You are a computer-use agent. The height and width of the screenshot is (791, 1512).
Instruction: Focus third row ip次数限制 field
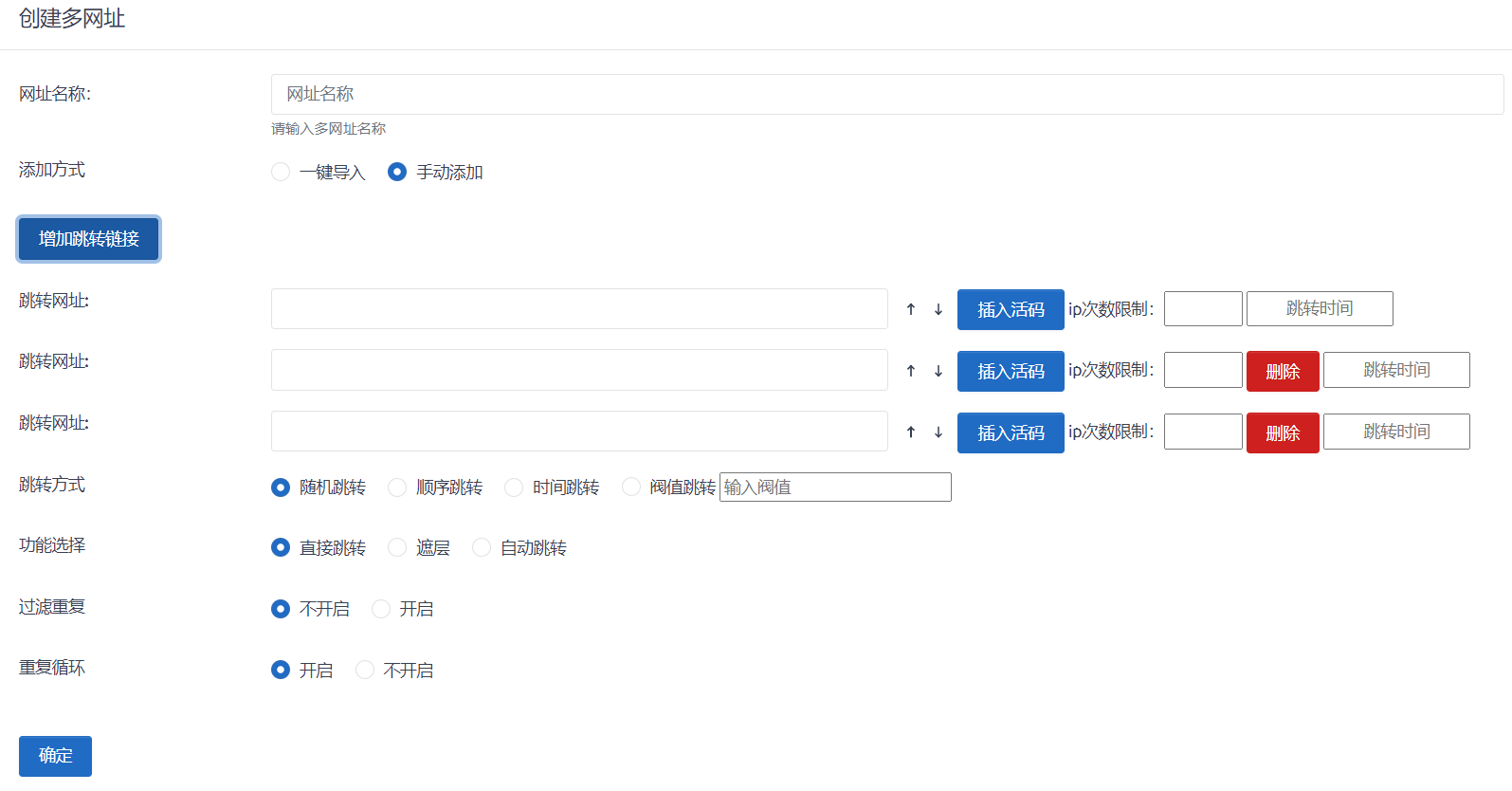coord(1203,432)
